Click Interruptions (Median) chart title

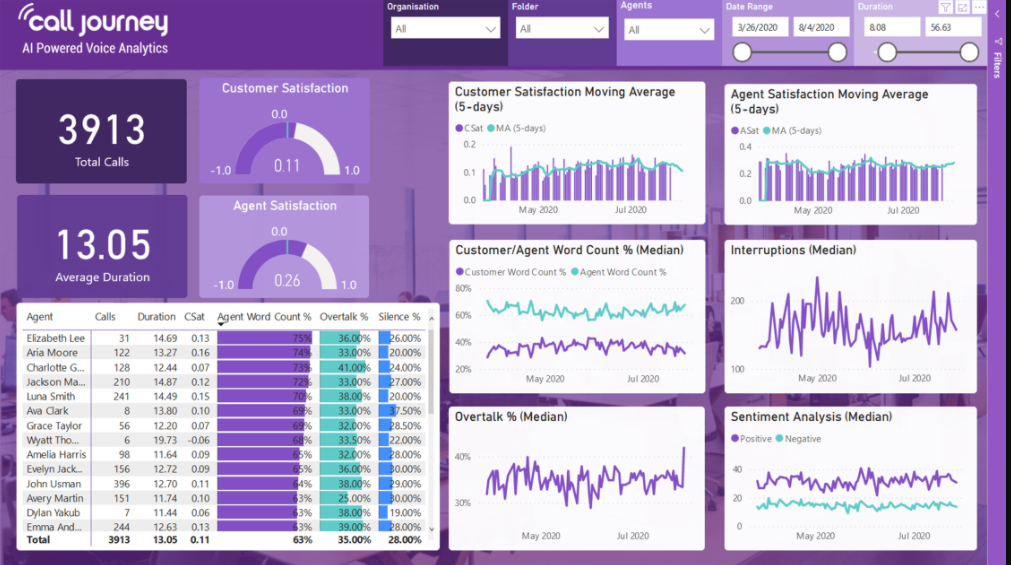[x=793, y=250]
